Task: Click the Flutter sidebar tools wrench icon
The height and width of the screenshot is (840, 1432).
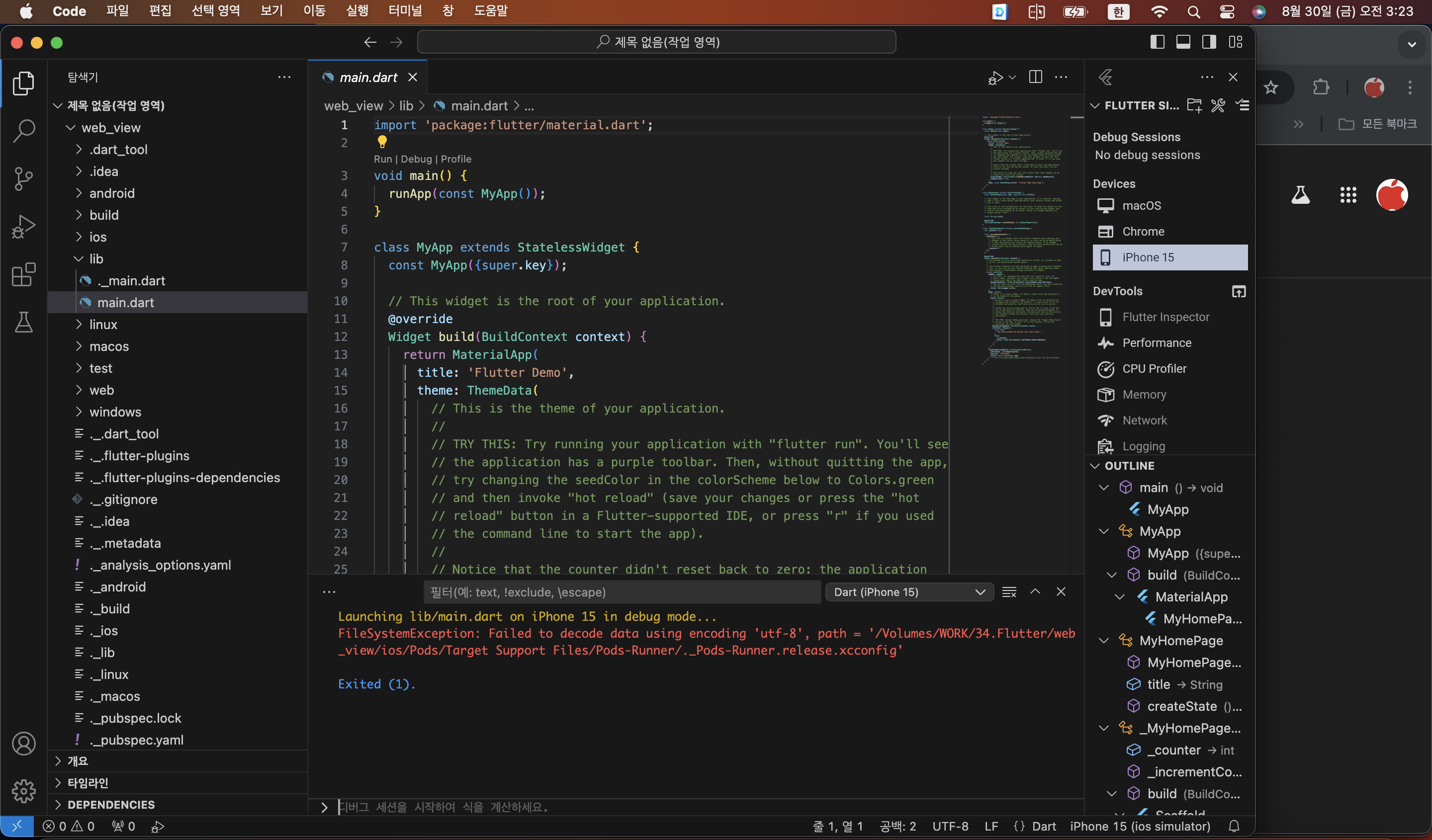Action: 1218,105
